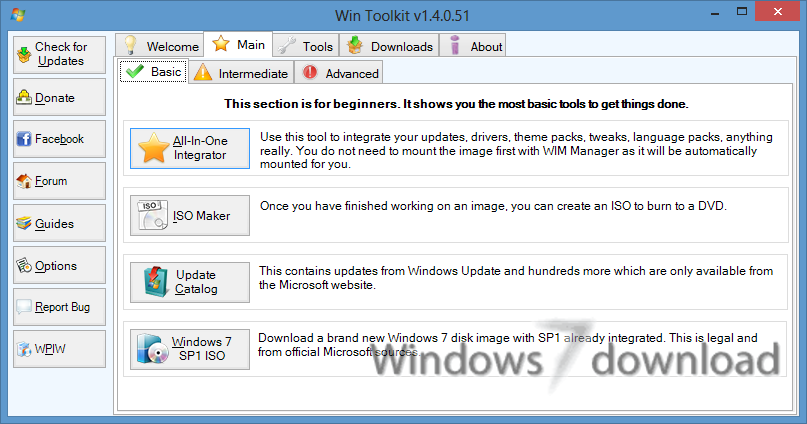
Task: Click the Windows 7 SP1 ISO button
Action: [190, 349]
